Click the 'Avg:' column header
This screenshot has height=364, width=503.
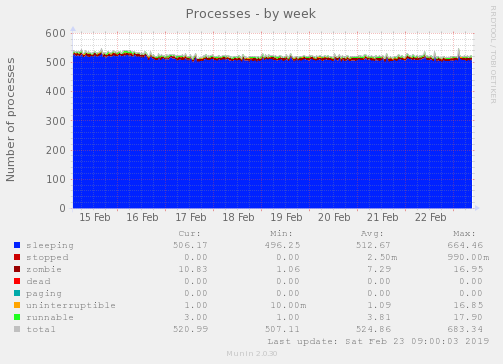point(372,233)
